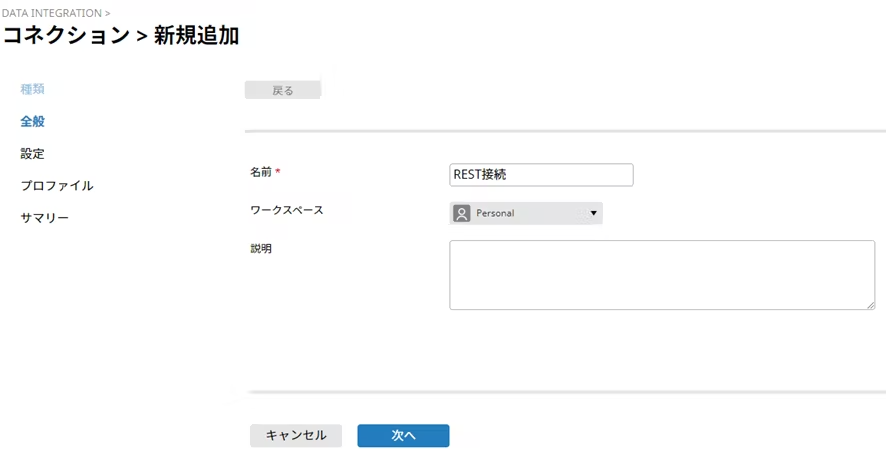Screen dimensions: 886x455
Task: Proceed with the 次へ button
Action: coord(403,436)
